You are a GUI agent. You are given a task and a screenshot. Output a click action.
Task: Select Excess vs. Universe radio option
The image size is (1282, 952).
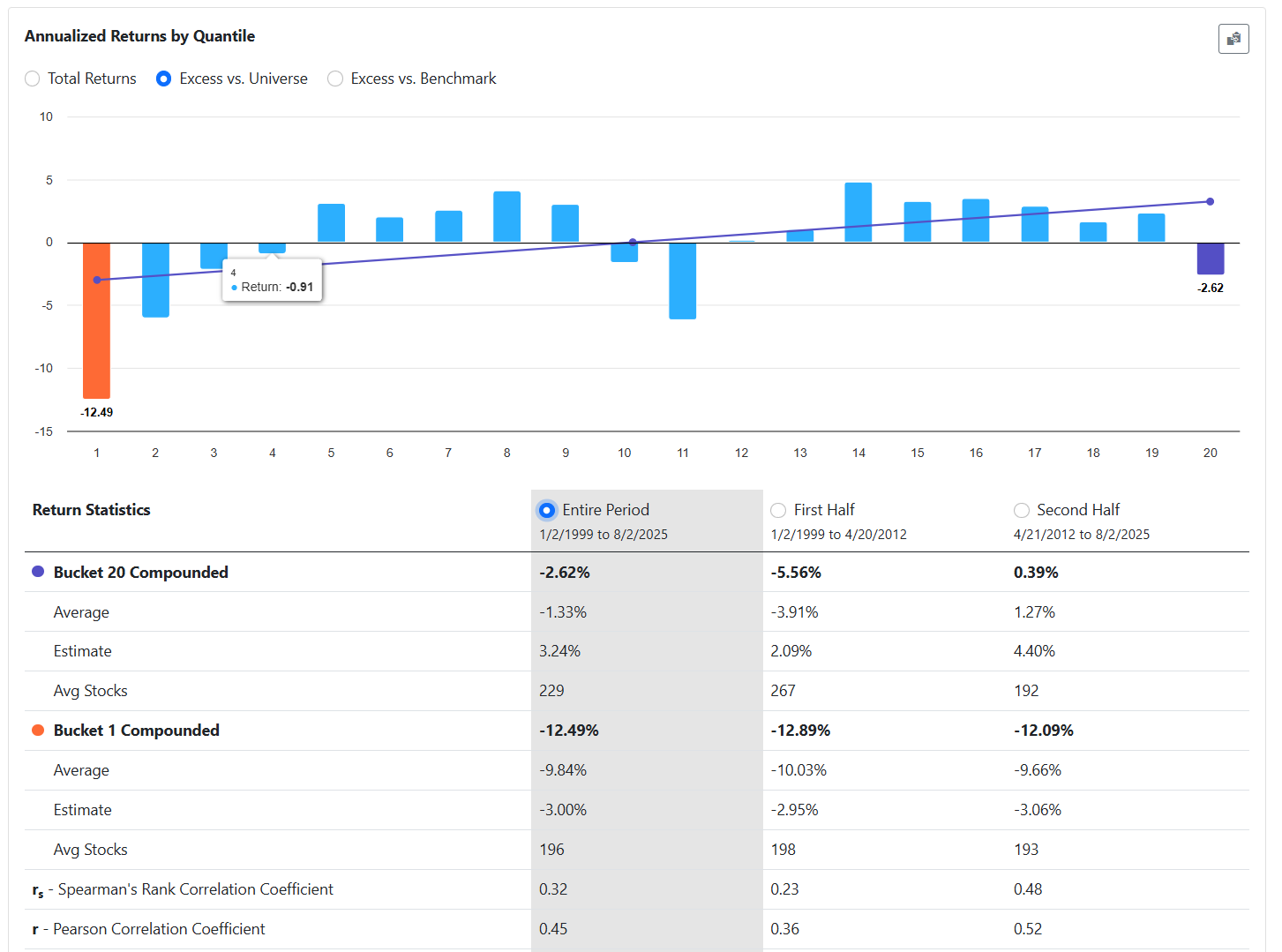coord(163,79)
